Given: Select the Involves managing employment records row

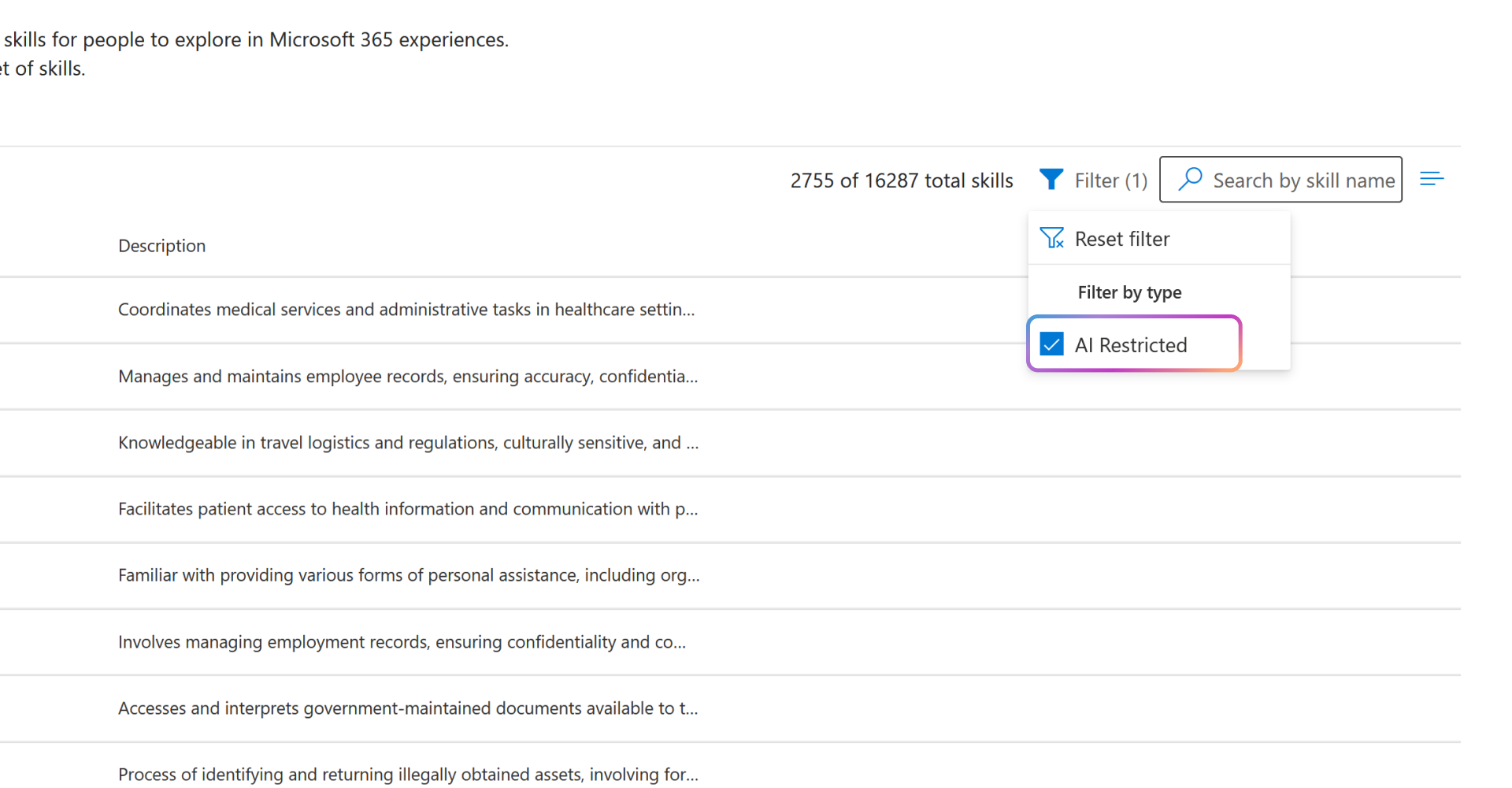Looking at the screenshot, I should (402, 642).
